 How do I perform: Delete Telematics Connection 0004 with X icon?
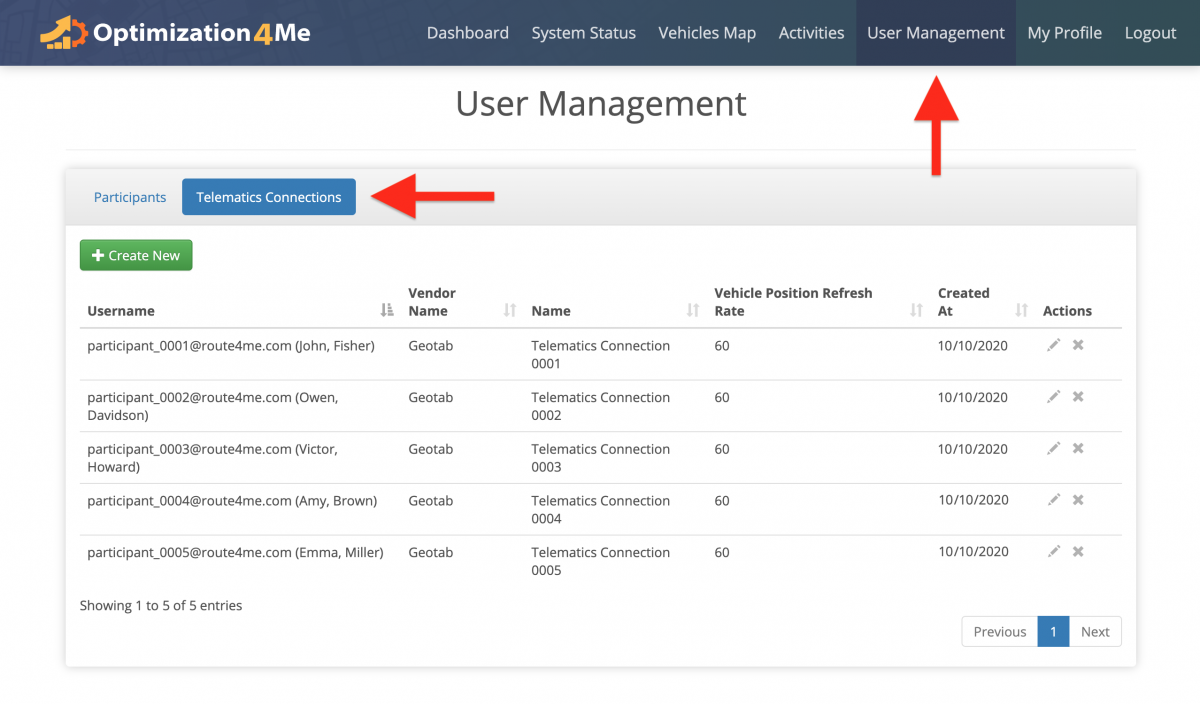1078,500
